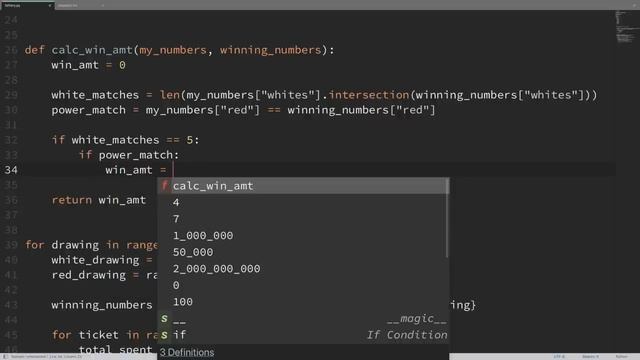The width and height of the screenshot is (640, 360).
Task: Click win_amt = 0 on line 27
Action: click(89, 65)
